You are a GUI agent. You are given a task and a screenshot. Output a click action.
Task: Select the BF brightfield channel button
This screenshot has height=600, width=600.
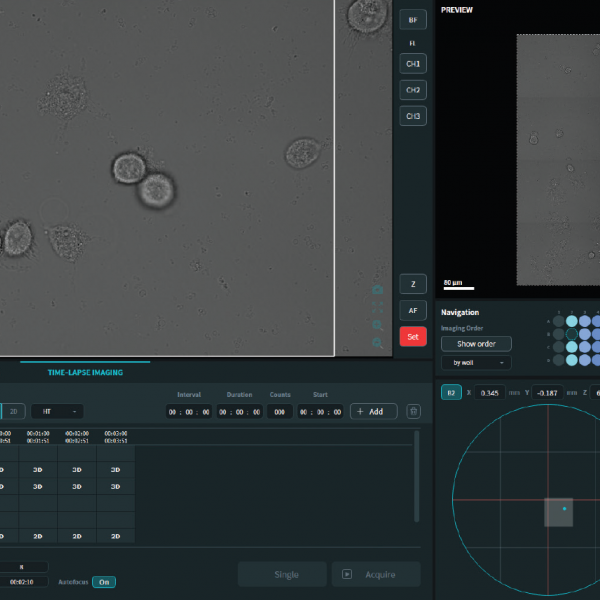(x=412, y=19)
